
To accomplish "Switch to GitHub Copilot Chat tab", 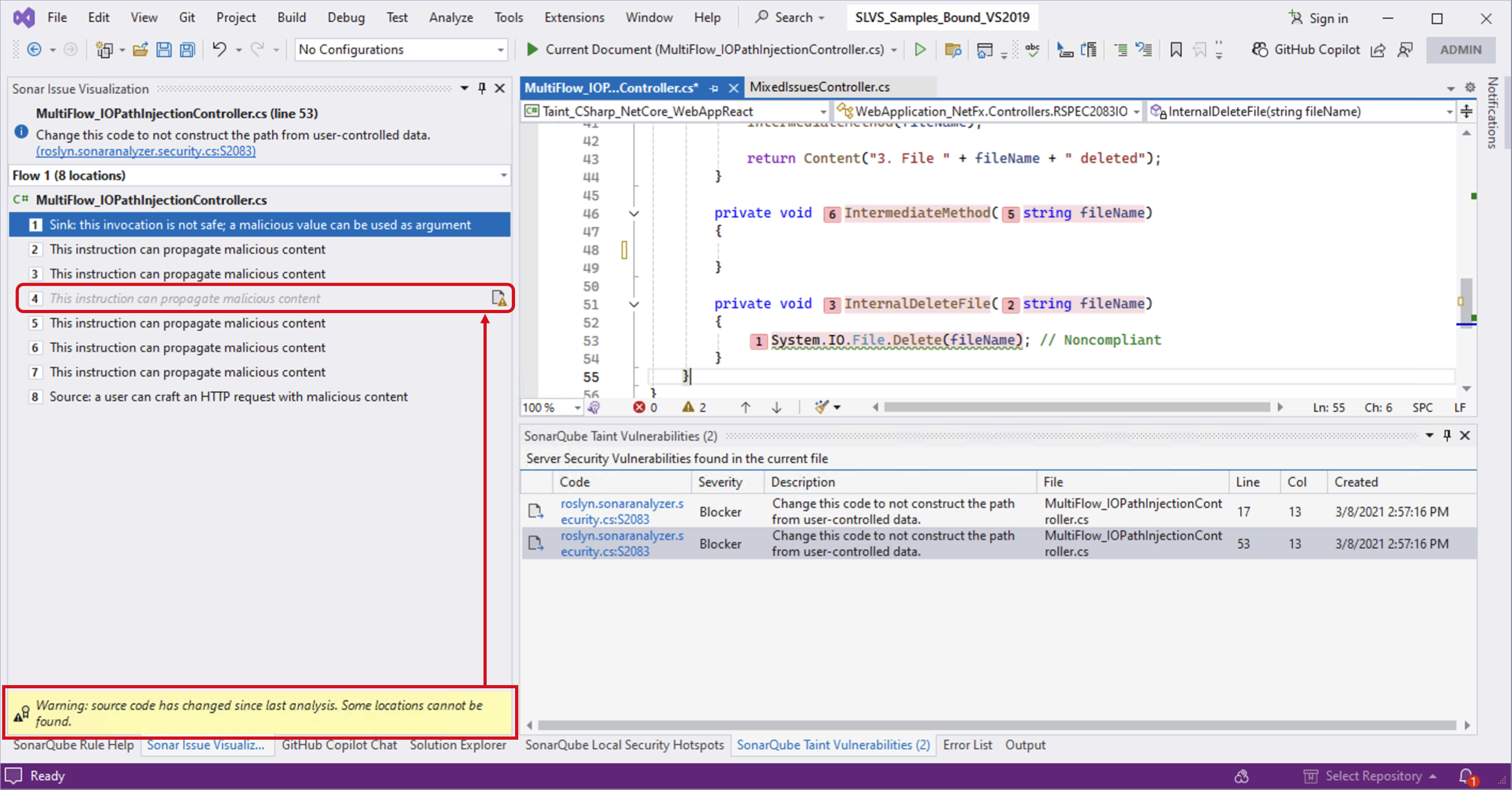I will point(339,745).
